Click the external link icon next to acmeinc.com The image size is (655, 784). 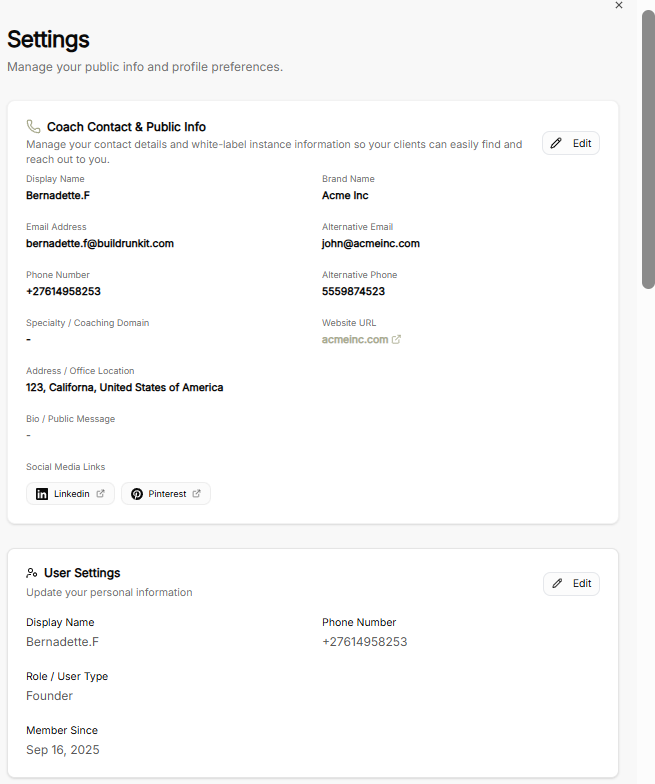(396, 340)
